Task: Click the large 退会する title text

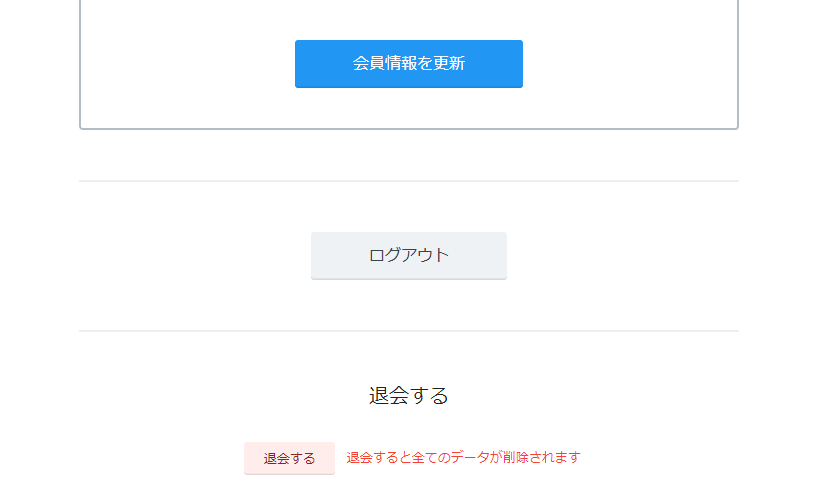Action: pyautogui.click(x=408, y=395)
